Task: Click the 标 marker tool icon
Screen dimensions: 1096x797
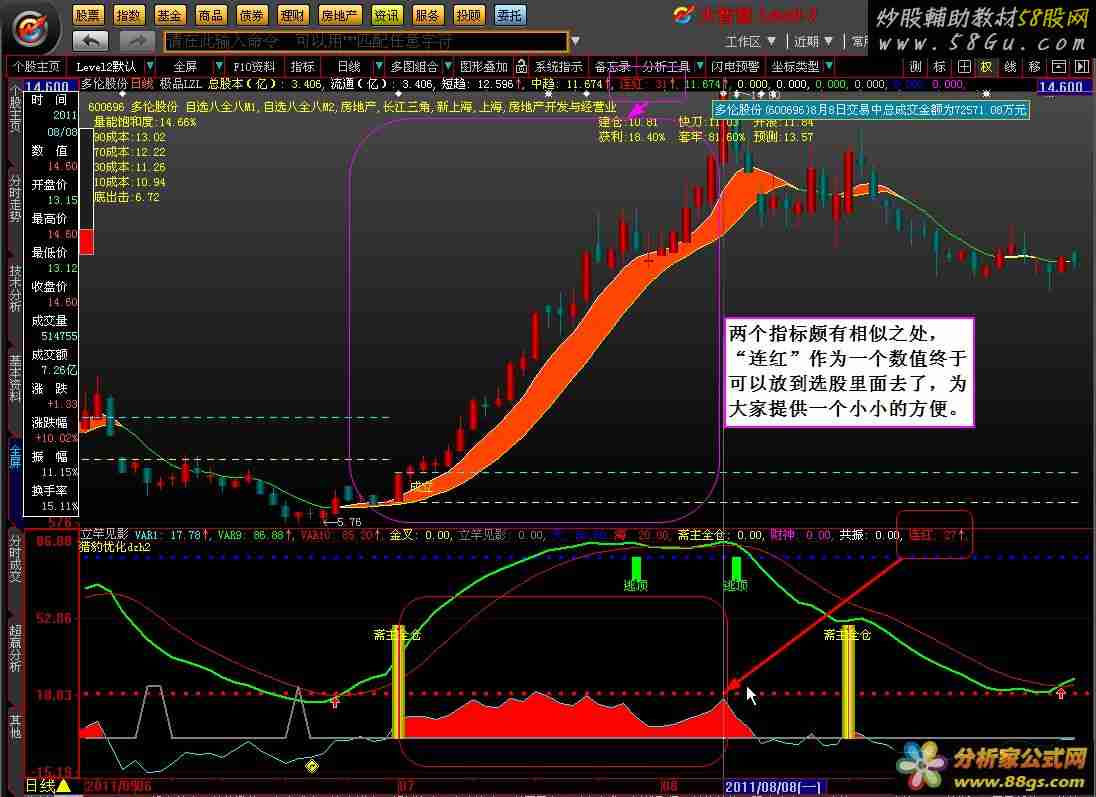Action: click(939, 67)
